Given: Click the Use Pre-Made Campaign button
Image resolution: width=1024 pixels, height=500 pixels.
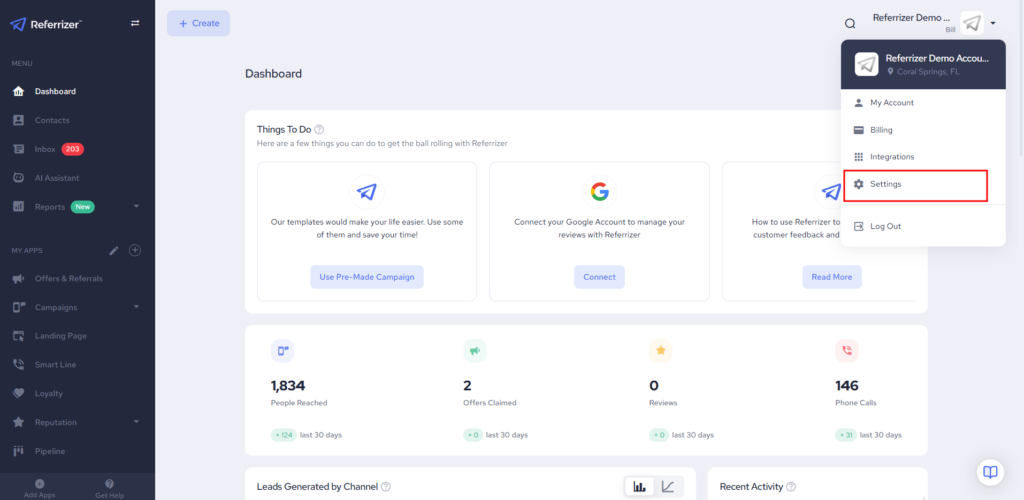Looking at the screenshot, I should (366, 277).
